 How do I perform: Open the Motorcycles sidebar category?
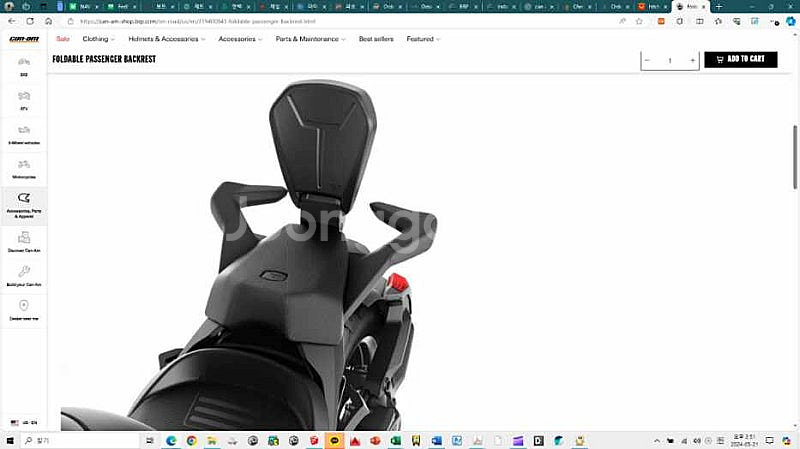(x=24, y=166)
